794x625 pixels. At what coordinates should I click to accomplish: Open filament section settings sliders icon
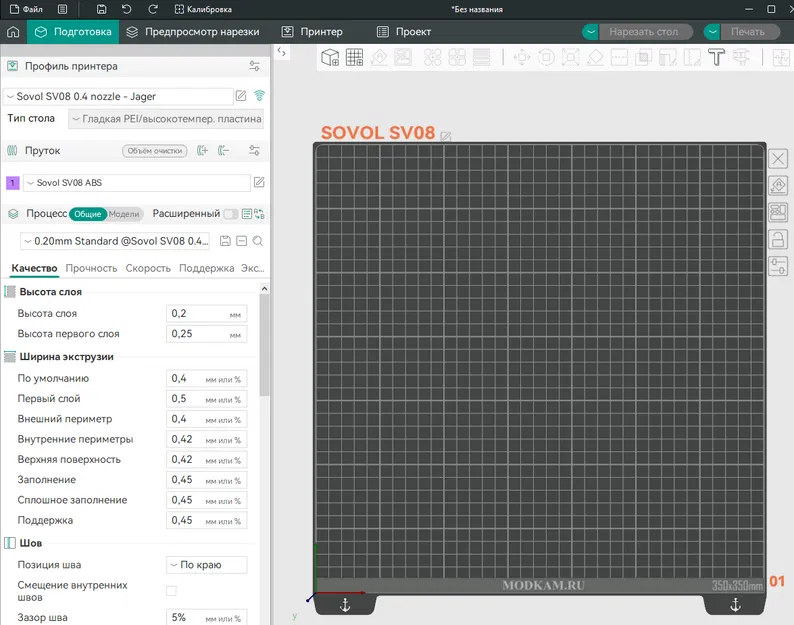[x=254, y=150]
